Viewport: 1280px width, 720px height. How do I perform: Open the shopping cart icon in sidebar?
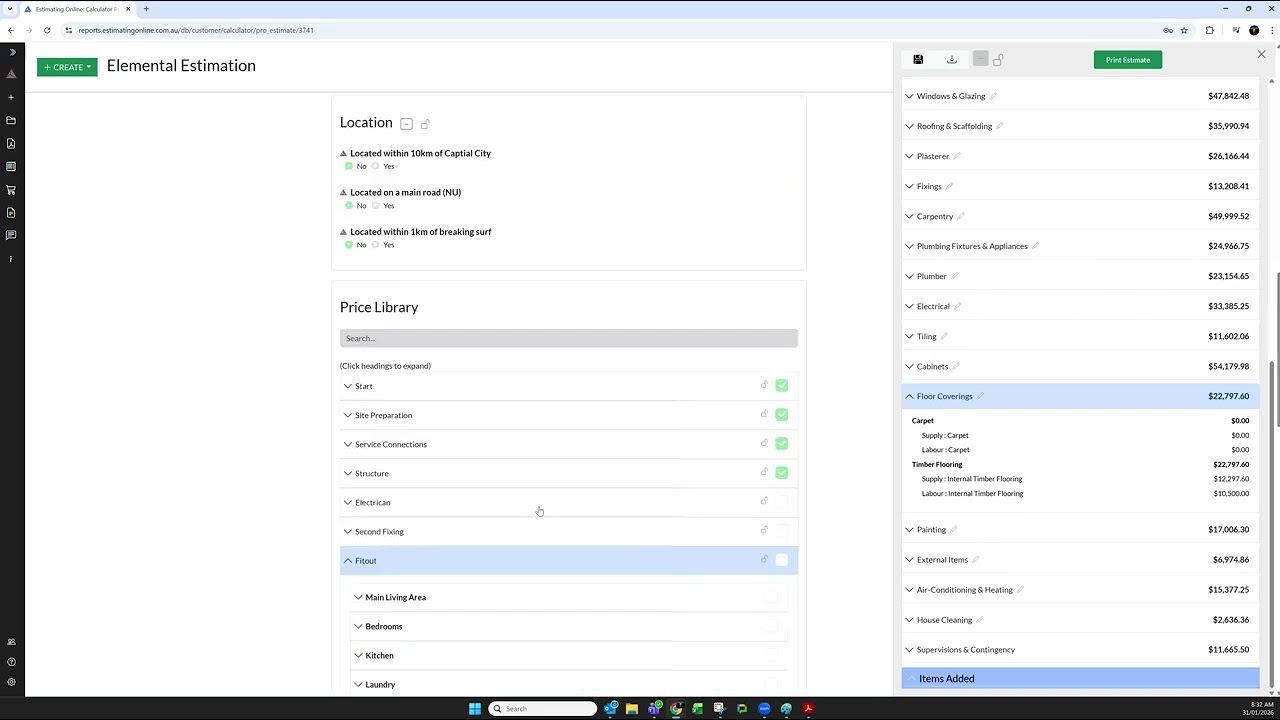pyautogui.click(x=11, y=189)
